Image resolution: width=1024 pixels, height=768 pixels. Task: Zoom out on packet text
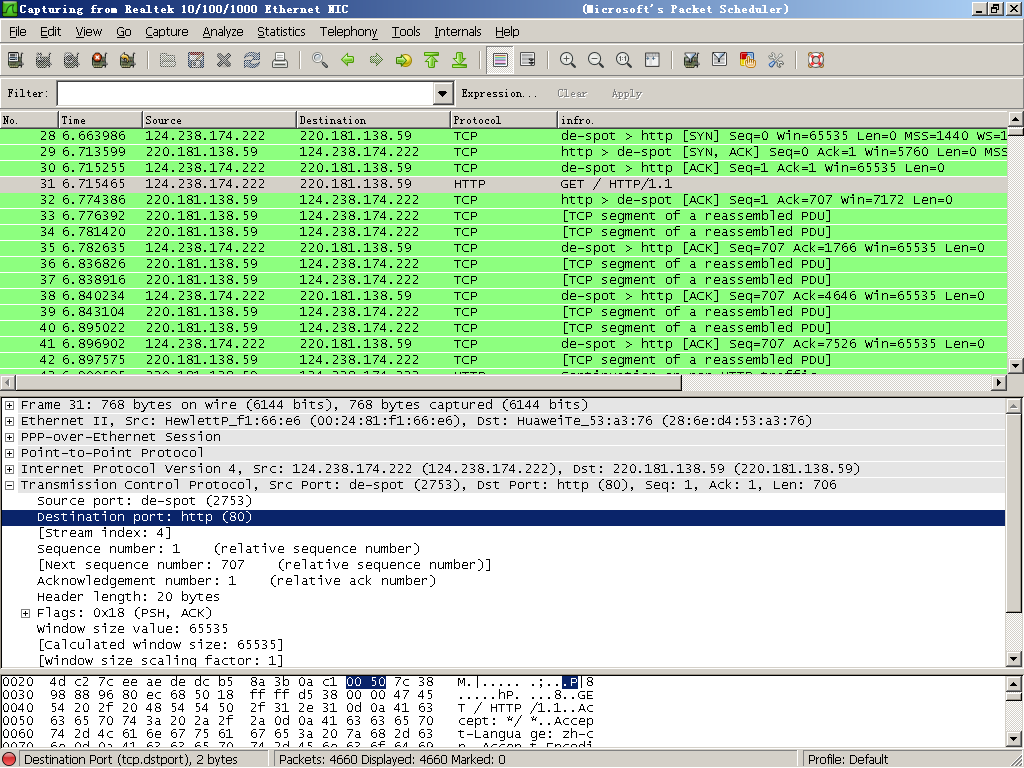pos(596,61)
